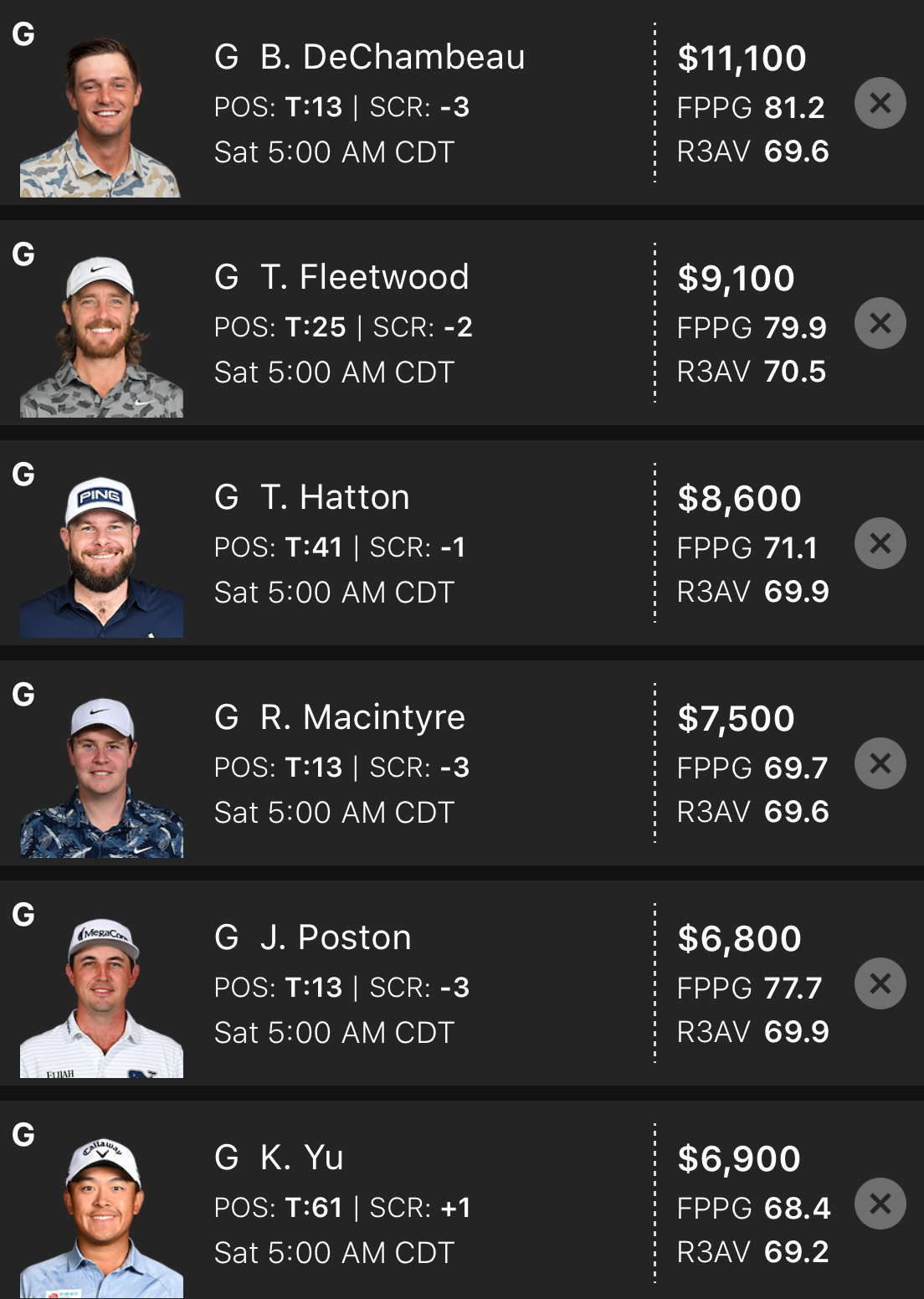Remove T. Fleetwood using X icon
Screen dimensions: 924x1299
880,323
